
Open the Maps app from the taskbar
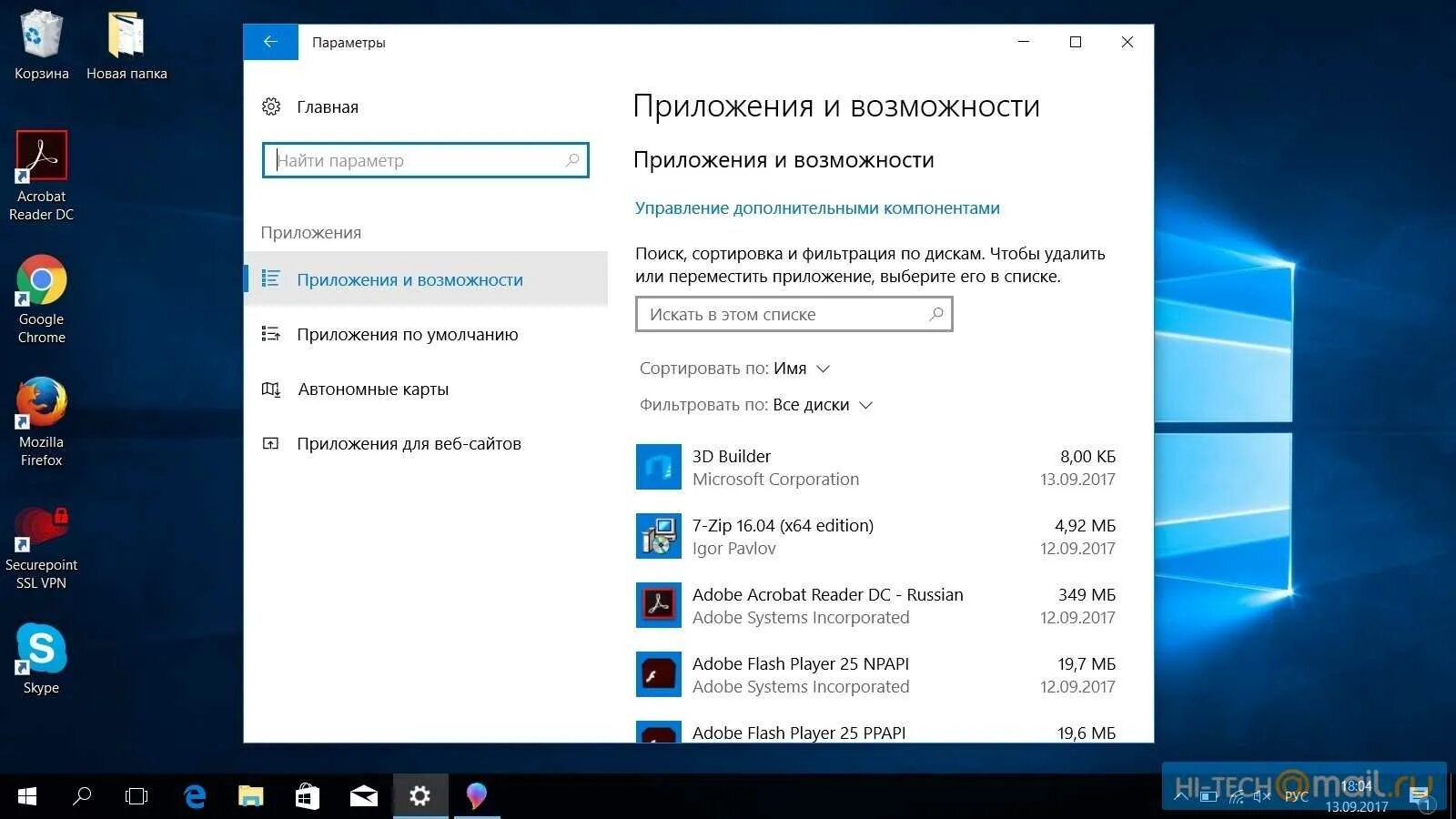476,795
